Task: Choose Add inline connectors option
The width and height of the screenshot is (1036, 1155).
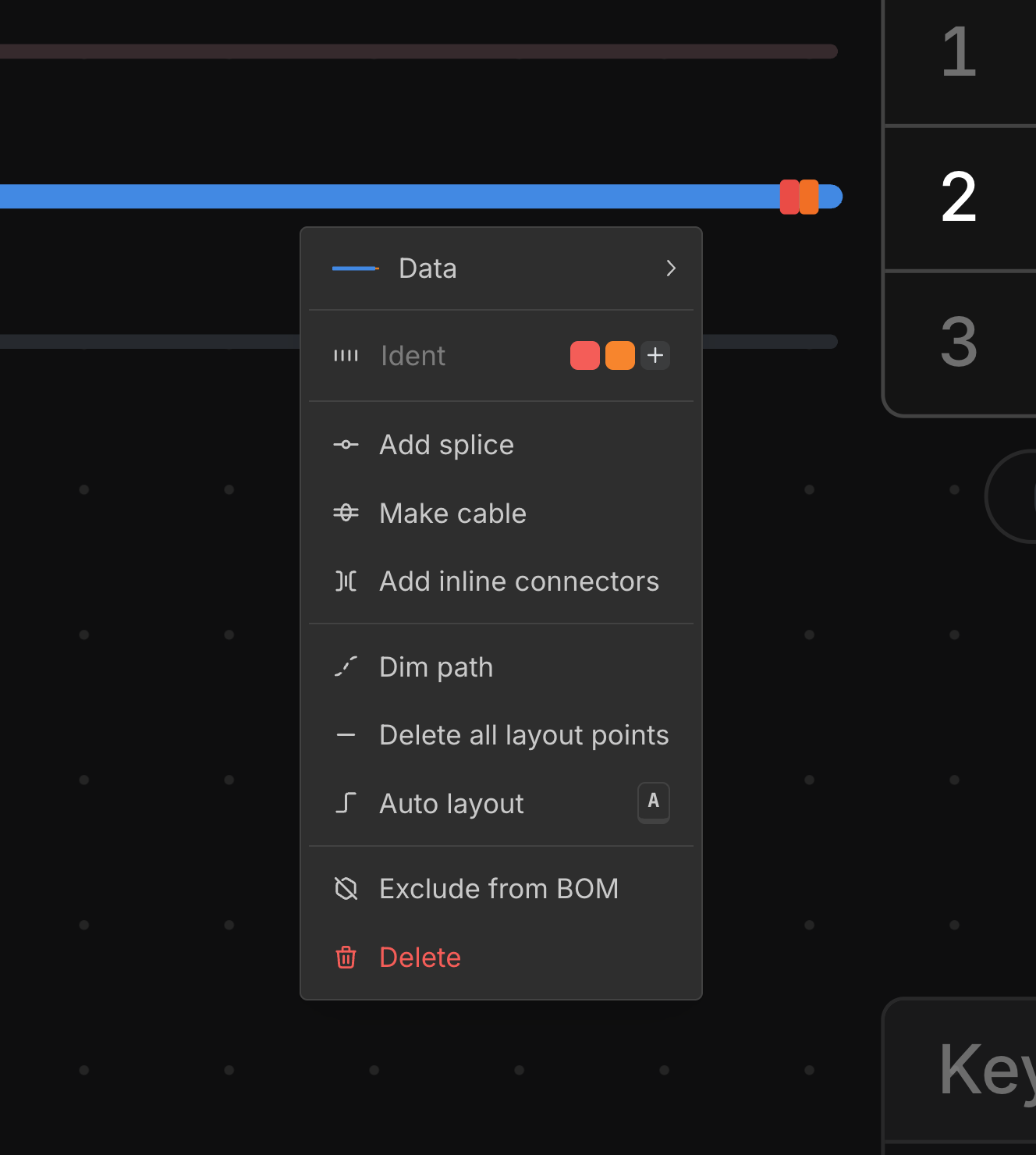Action: 519,581
